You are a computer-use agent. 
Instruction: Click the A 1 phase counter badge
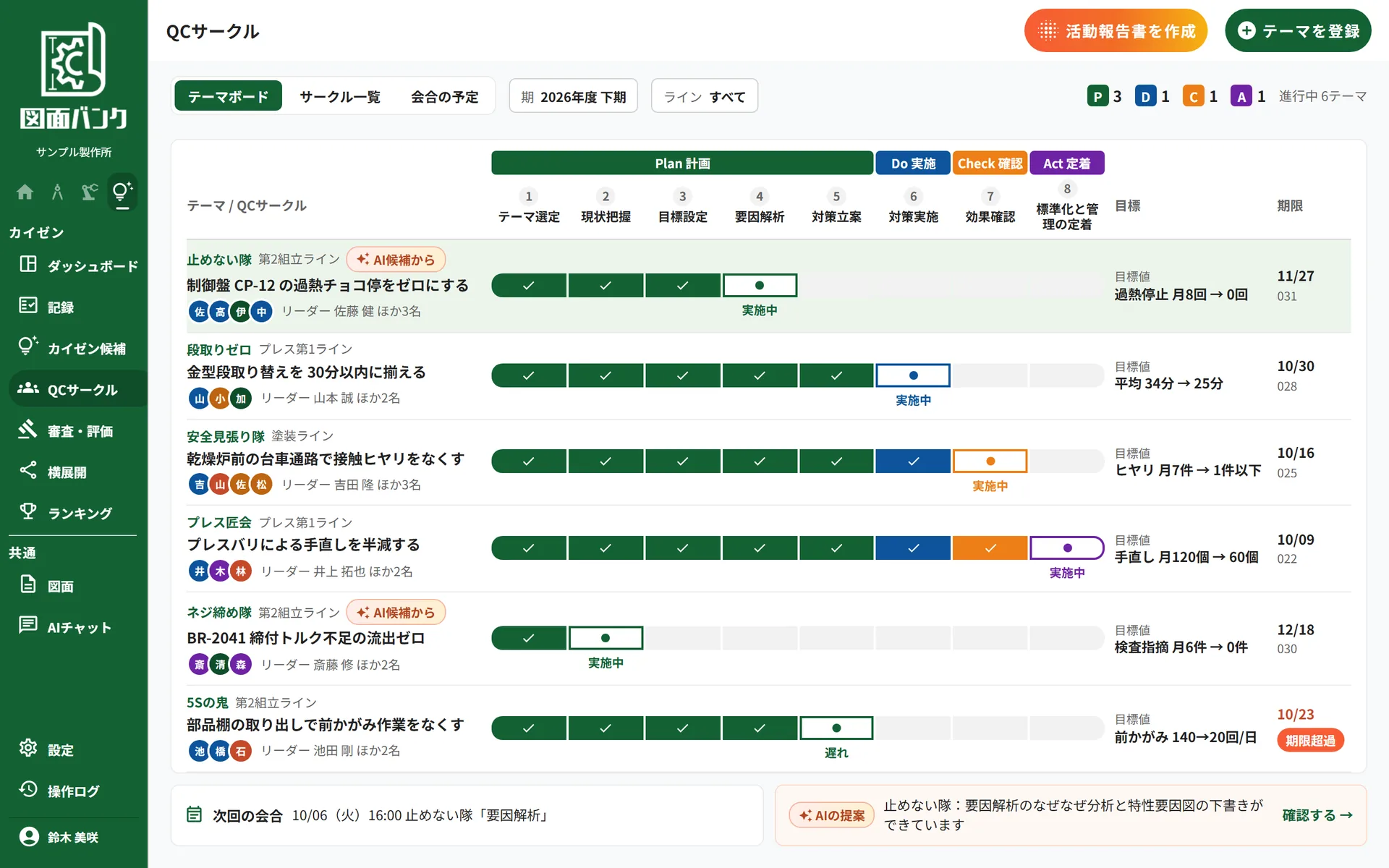tap(1249, 96)
